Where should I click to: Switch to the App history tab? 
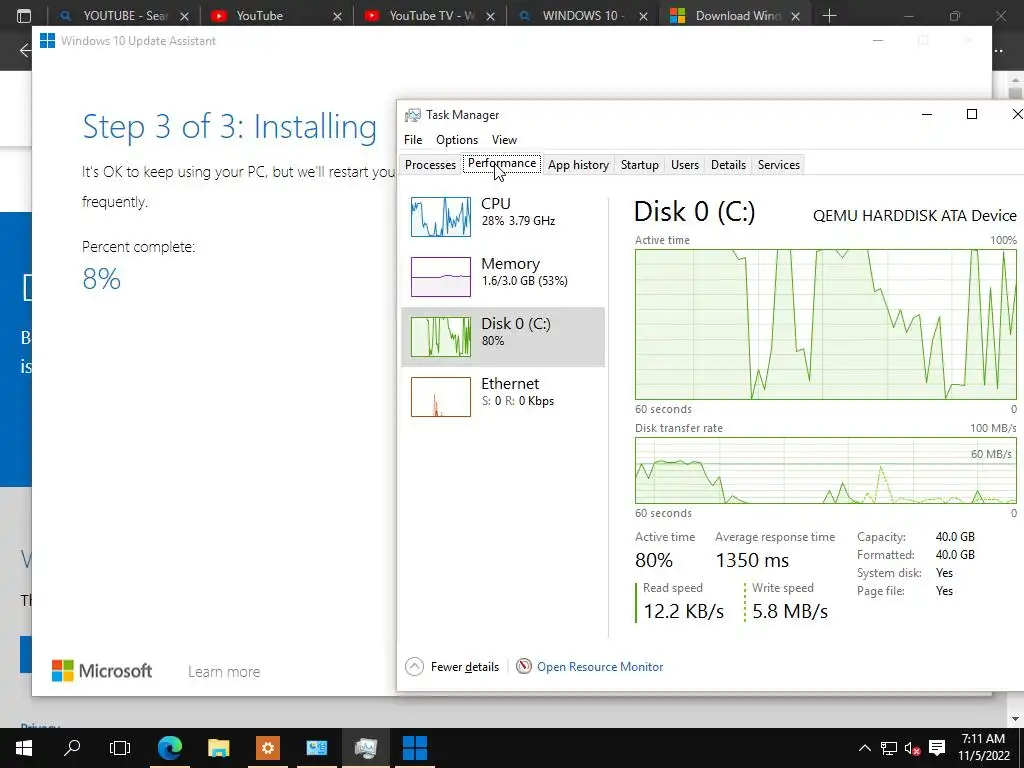pos(578,165)
